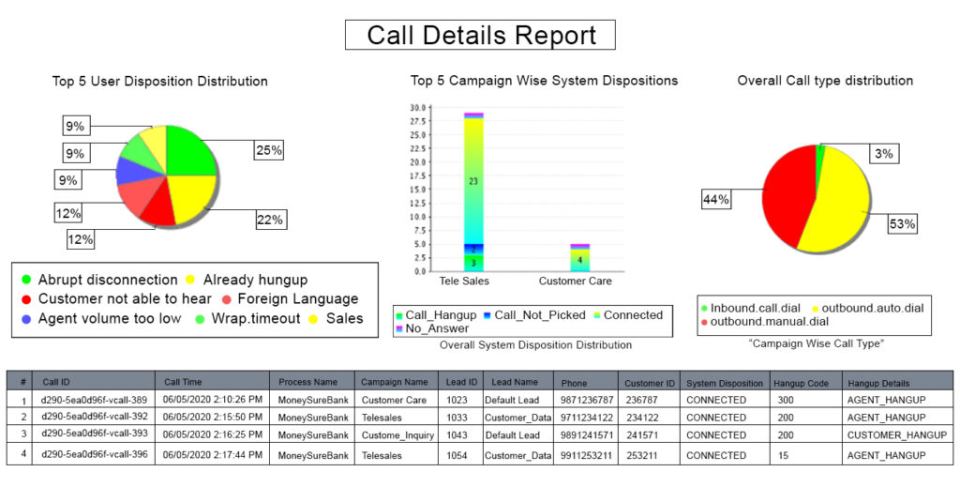Select the outbound.manual.dial red legend dot

pyautogui.click(x=705, y=321)
